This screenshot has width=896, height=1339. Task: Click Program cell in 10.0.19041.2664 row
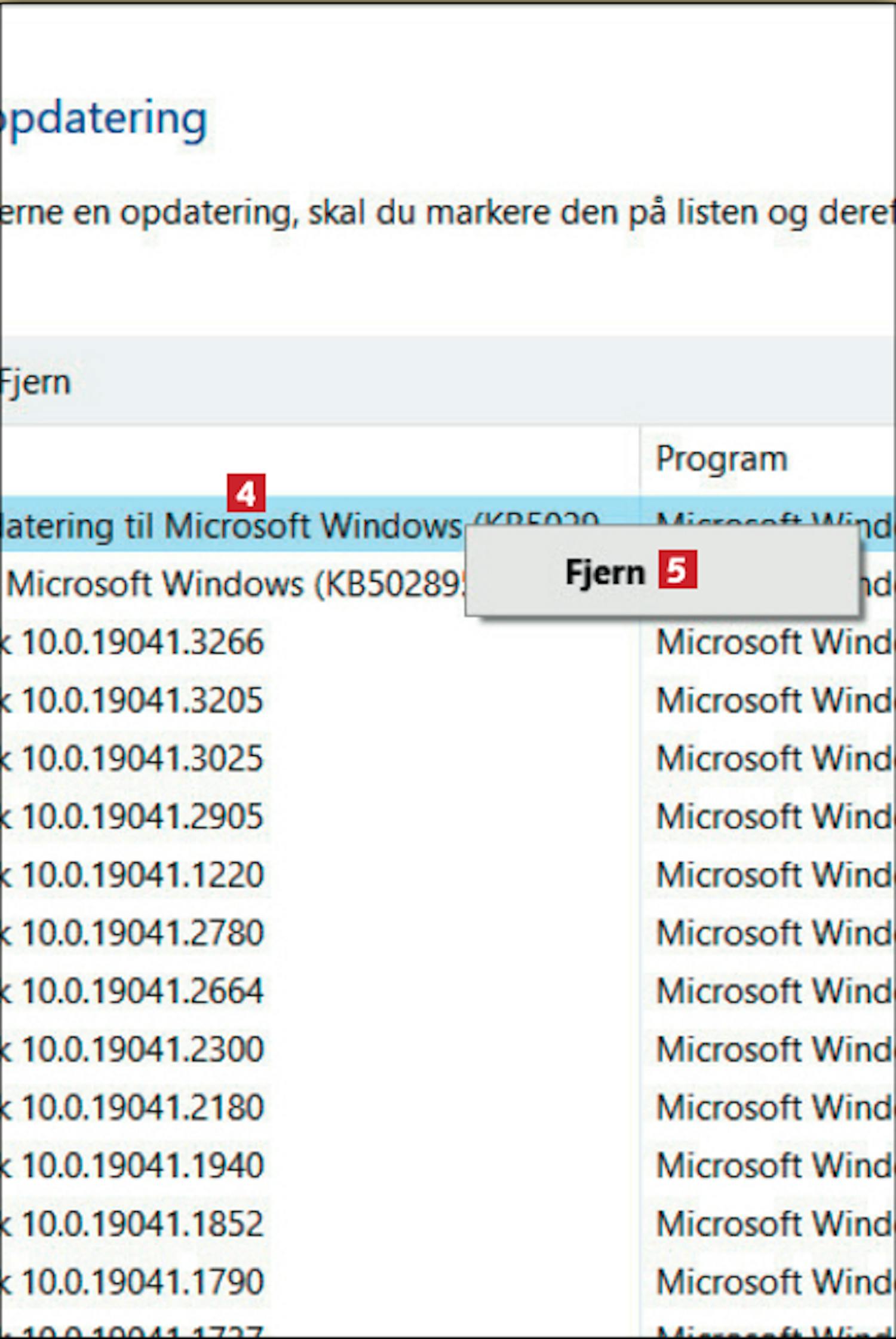(x=775, y=991)
